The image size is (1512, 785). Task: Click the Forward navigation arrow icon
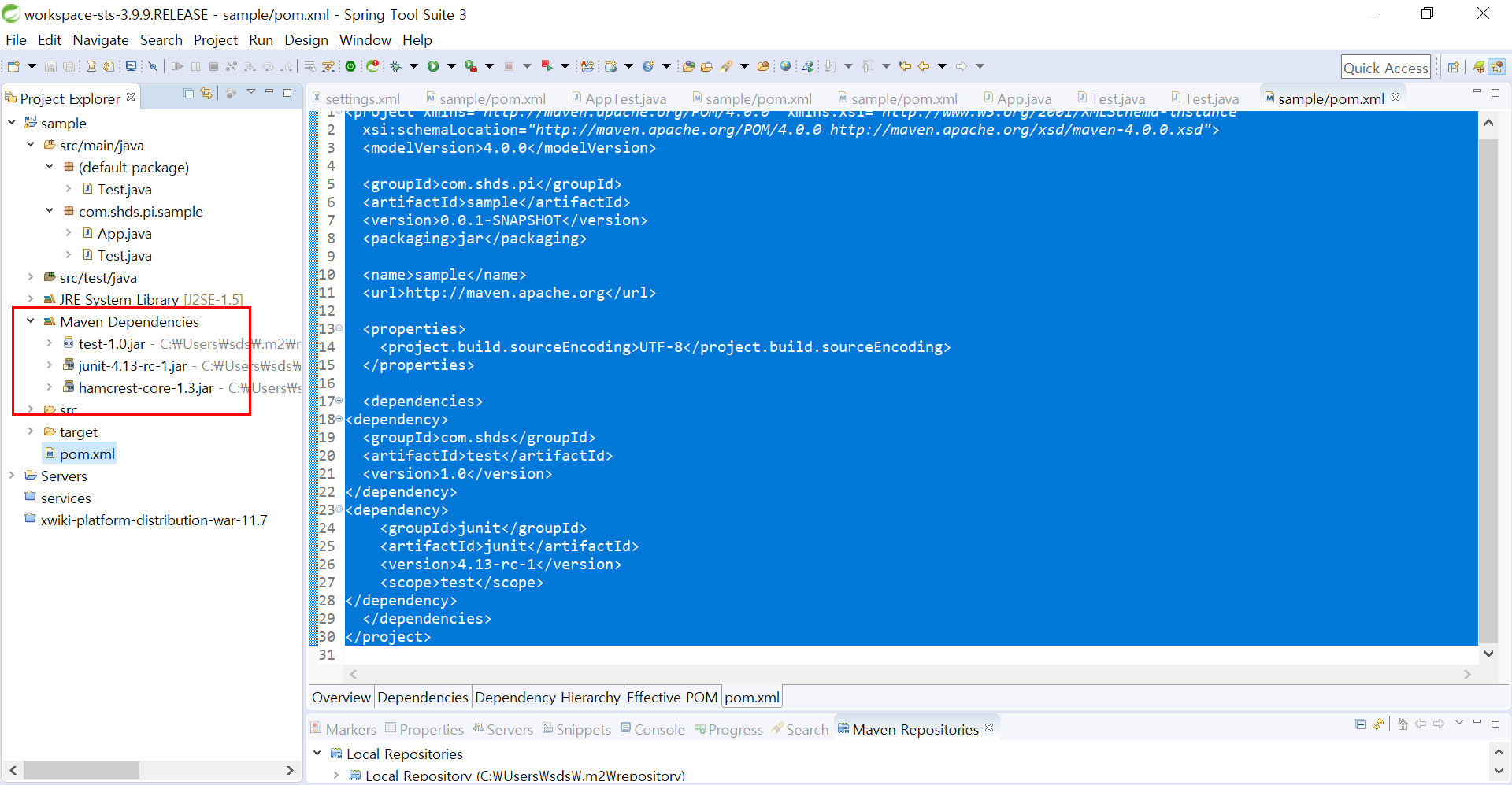962,66
